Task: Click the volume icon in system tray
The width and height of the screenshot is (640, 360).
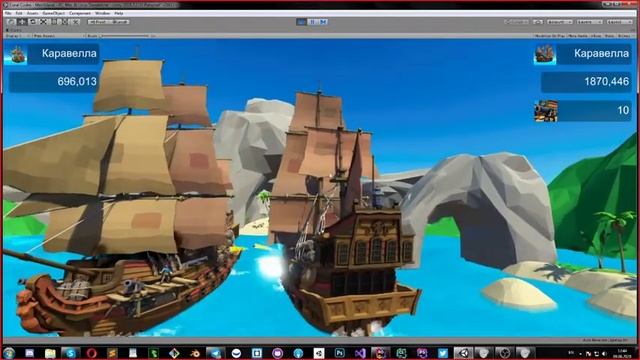Action: click(x=604, y=353)
